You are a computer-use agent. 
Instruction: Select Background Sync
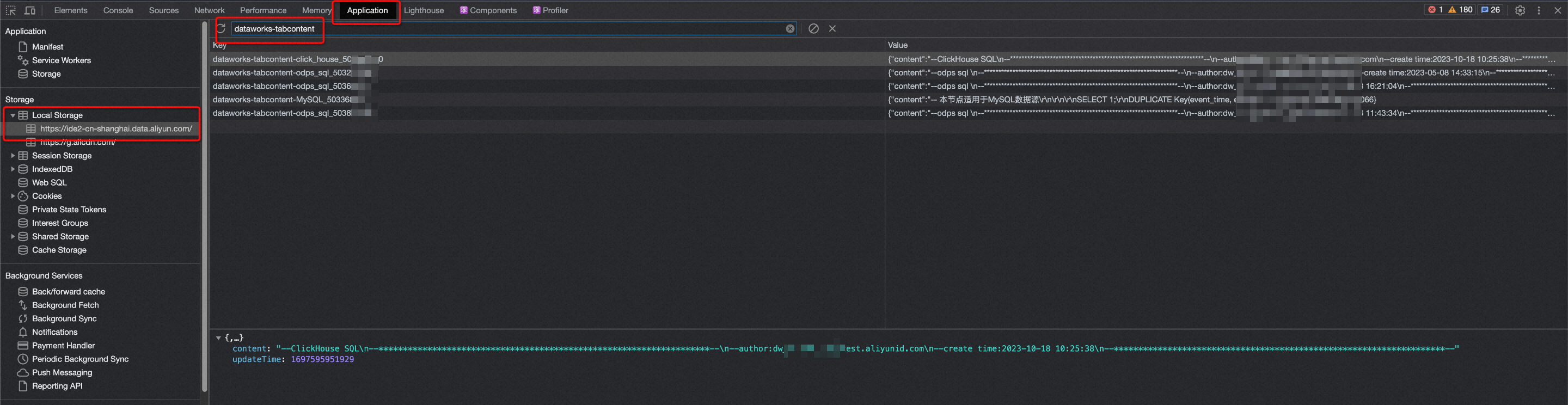[x=64, y=318]
